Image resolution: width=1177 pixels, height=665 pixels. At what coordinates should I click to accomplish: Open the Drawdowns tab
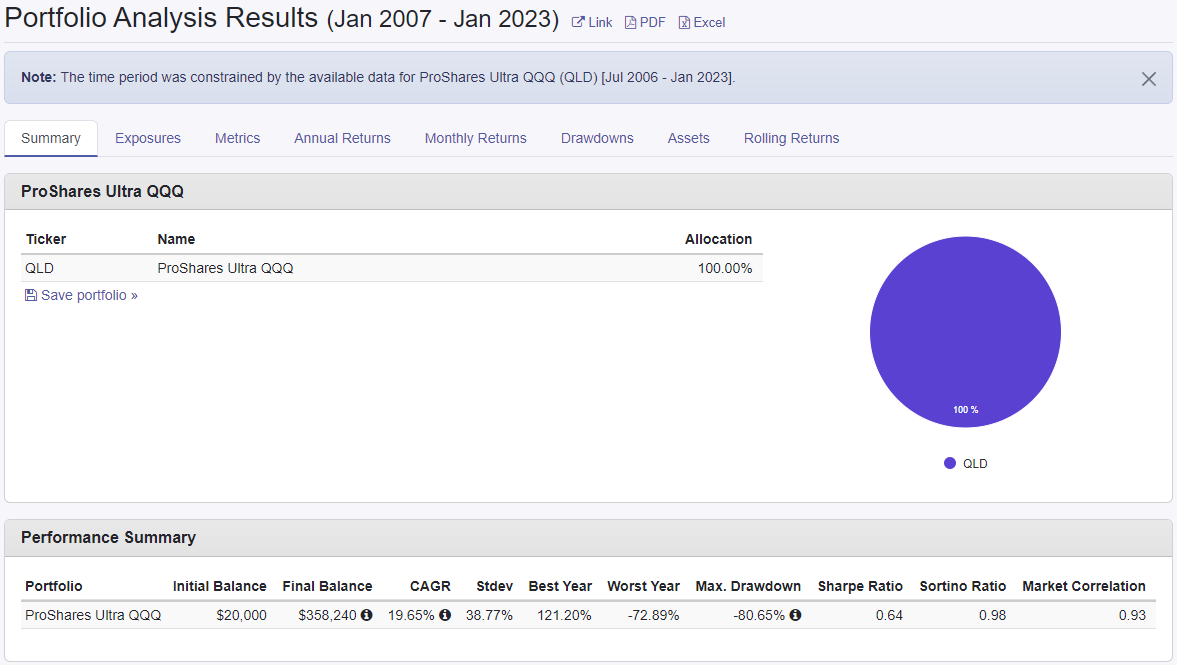point(598,138)
